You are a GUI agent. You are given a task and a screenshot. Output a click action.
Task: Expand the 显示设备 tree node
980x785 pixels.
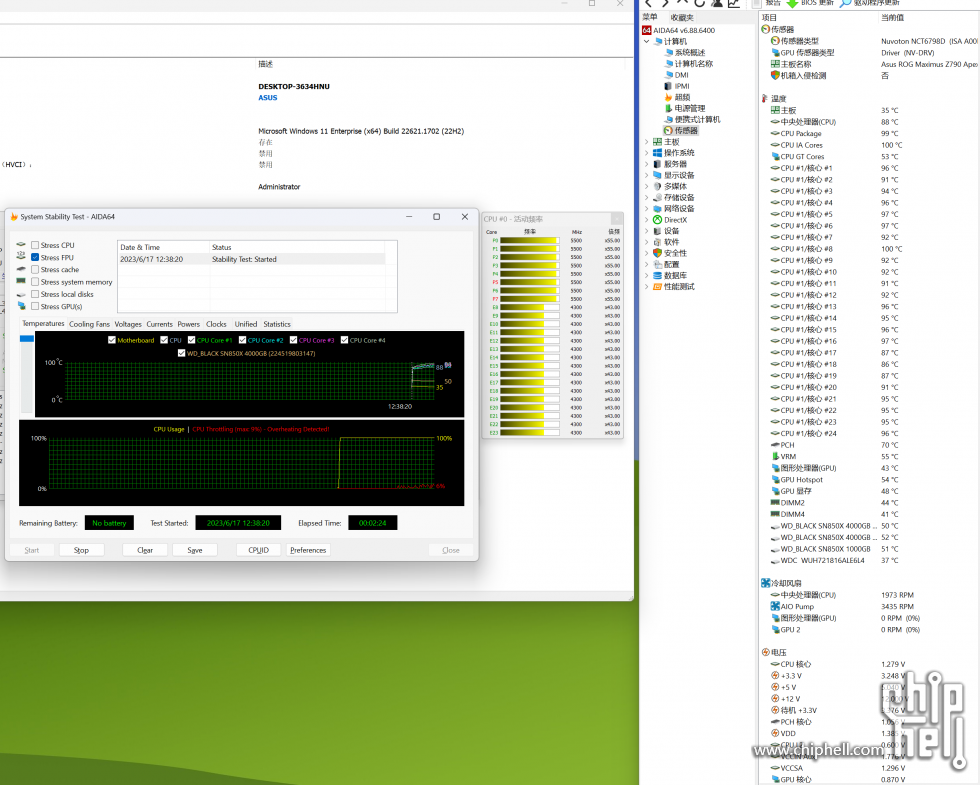(647, 175)
